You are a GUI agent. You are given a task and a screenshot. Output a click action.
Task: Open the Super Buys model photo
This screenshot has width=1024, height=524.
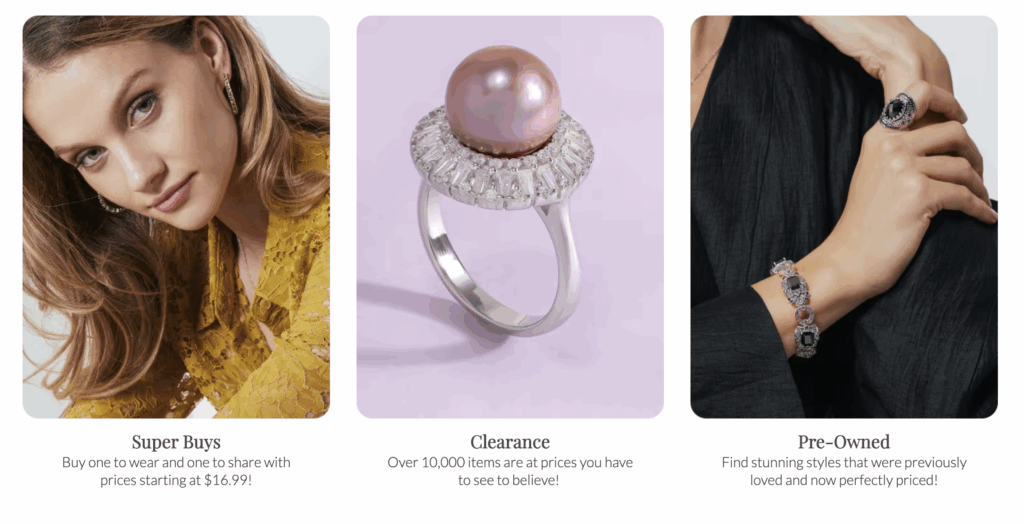point(176,217)
